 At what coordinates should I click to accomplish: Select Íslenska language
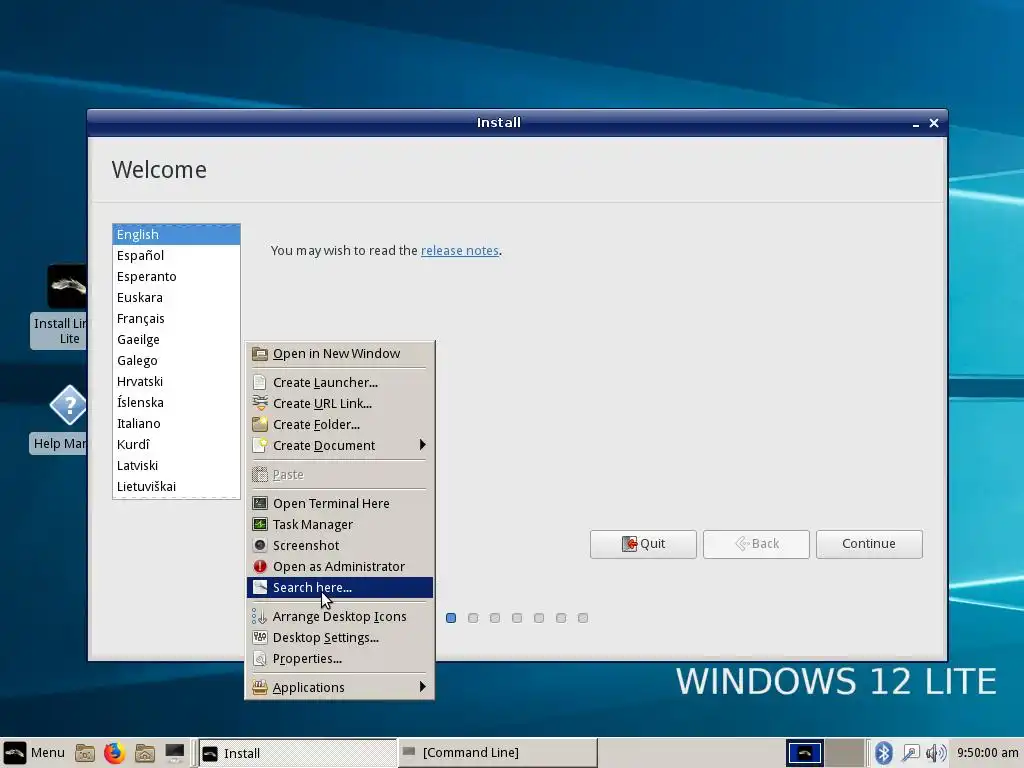pos(176,402)
